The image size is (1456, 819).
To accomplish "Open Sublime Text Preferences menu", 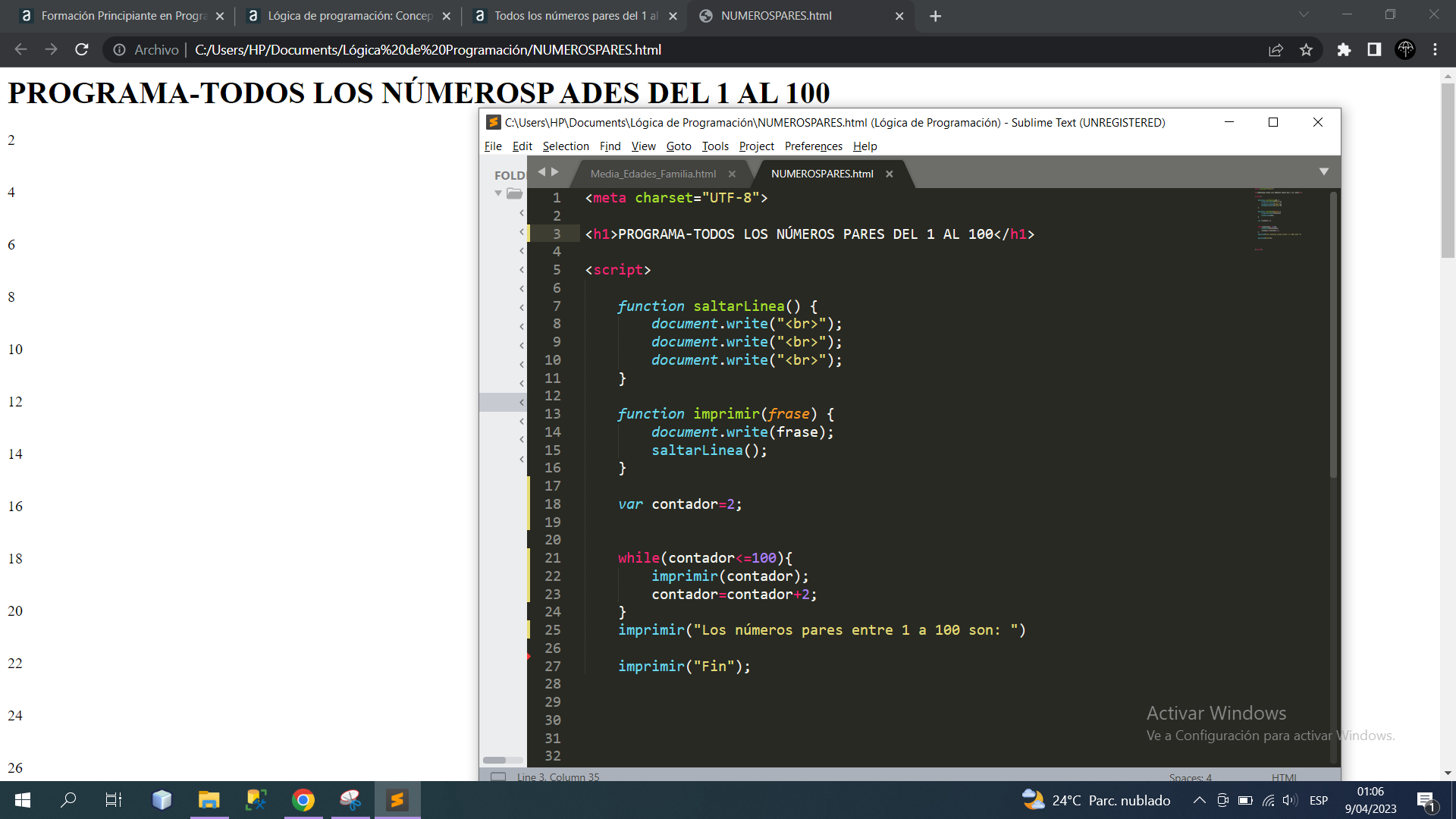I will 813,146.
